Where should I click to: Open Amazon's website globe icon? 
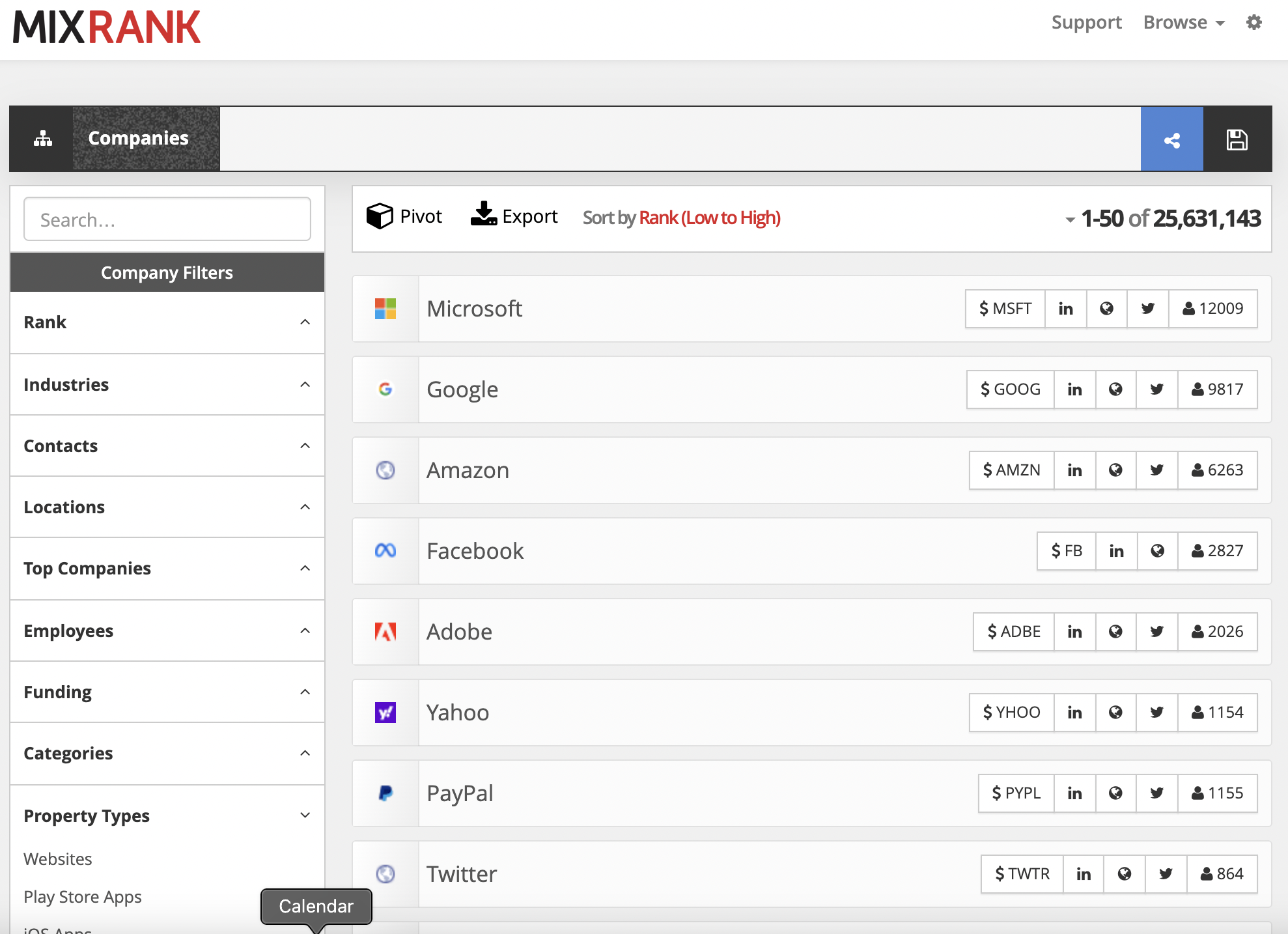[x=1115, y=470]
